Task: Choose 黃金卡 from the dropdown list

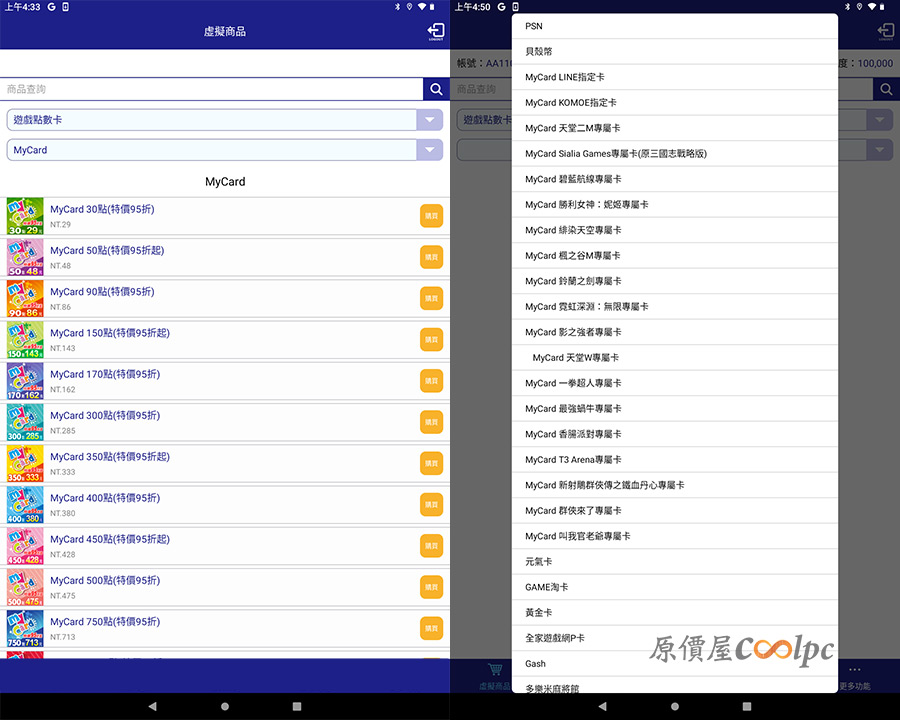Action: (674, 613)
